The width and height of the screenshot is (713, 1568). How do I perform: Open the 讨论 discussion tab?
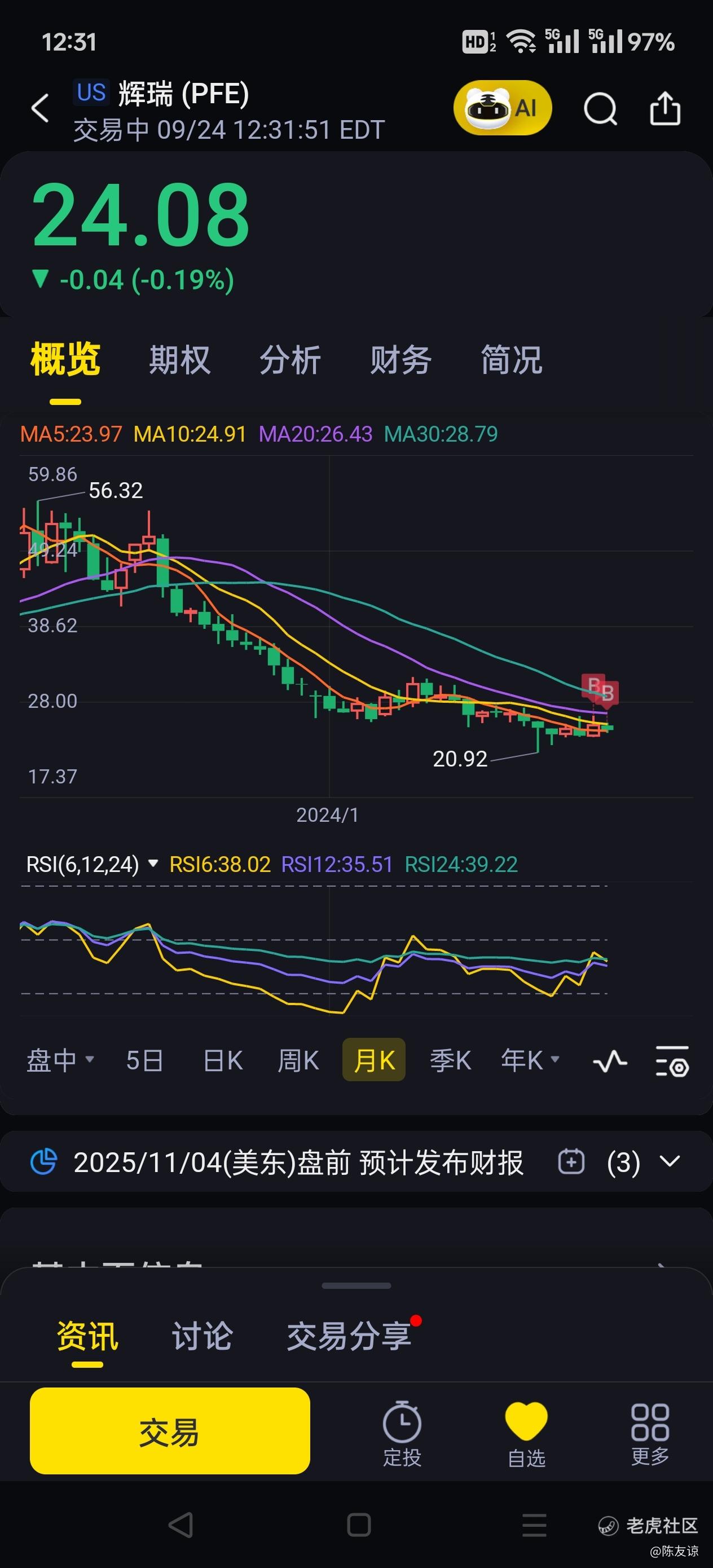click(x=202, y=1336)
